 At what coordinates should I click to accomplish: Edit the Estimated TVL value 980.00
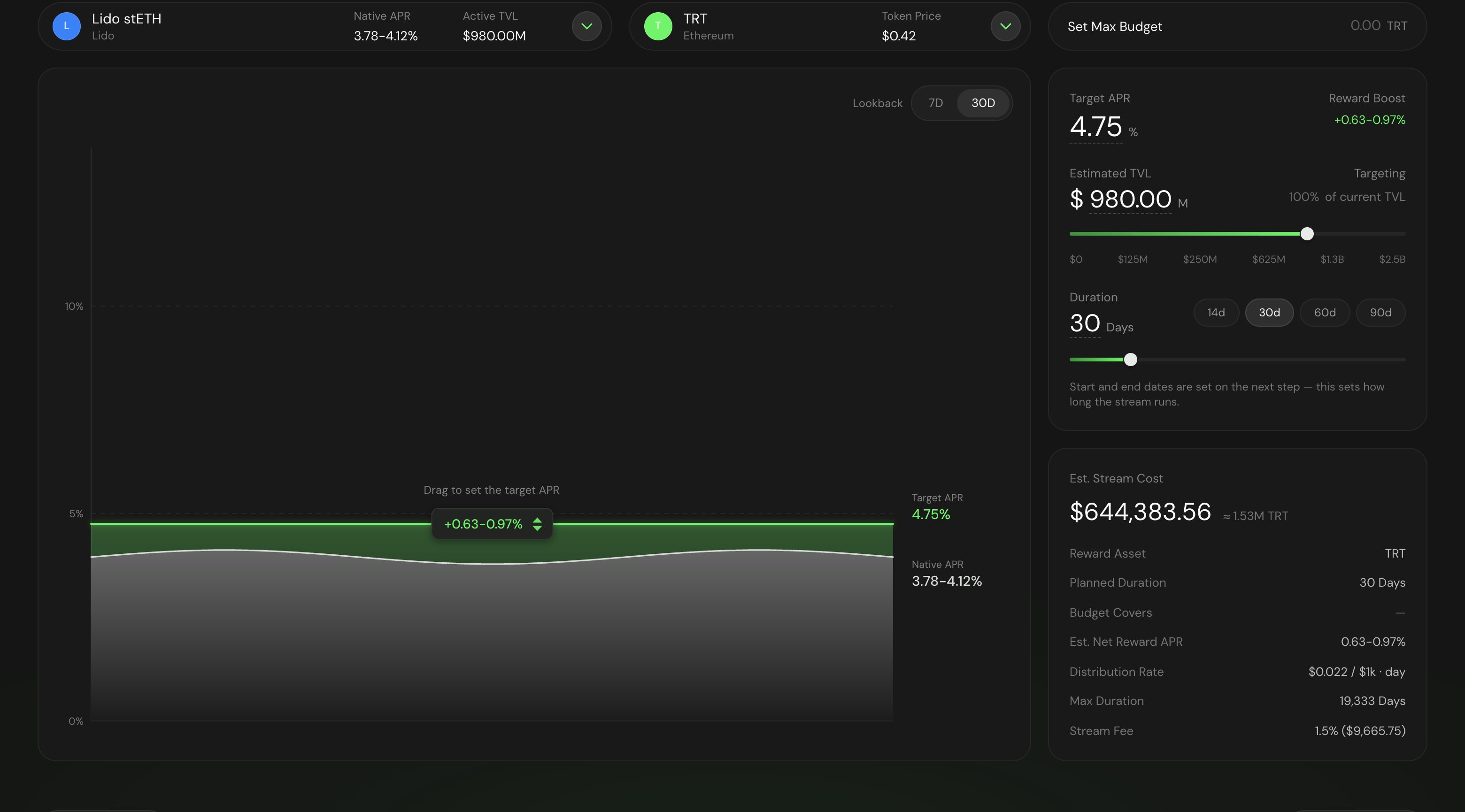coord(1130,199)
